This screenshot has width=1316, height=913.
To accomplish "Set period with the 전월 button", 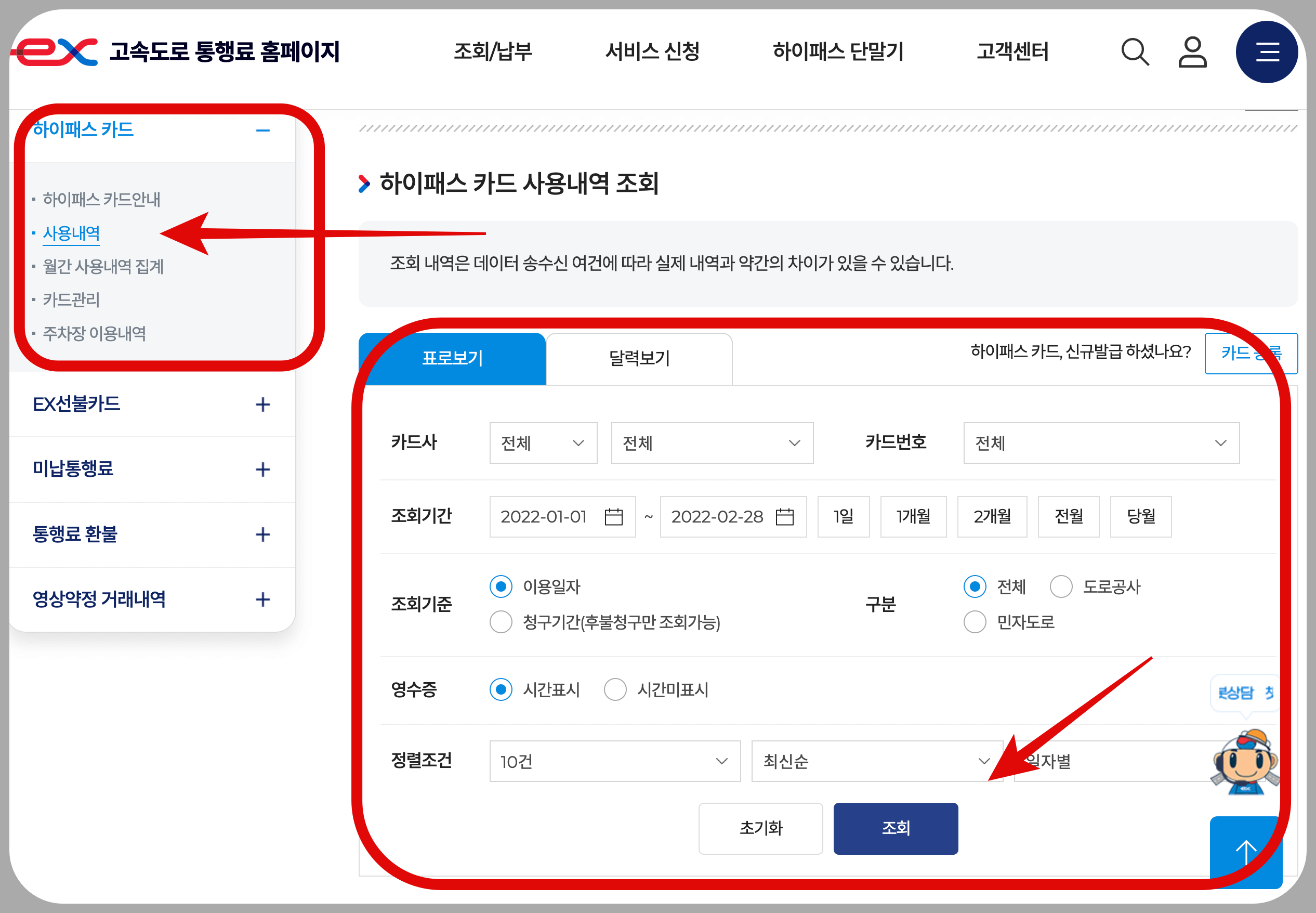I will click(x=1069, y=517).
